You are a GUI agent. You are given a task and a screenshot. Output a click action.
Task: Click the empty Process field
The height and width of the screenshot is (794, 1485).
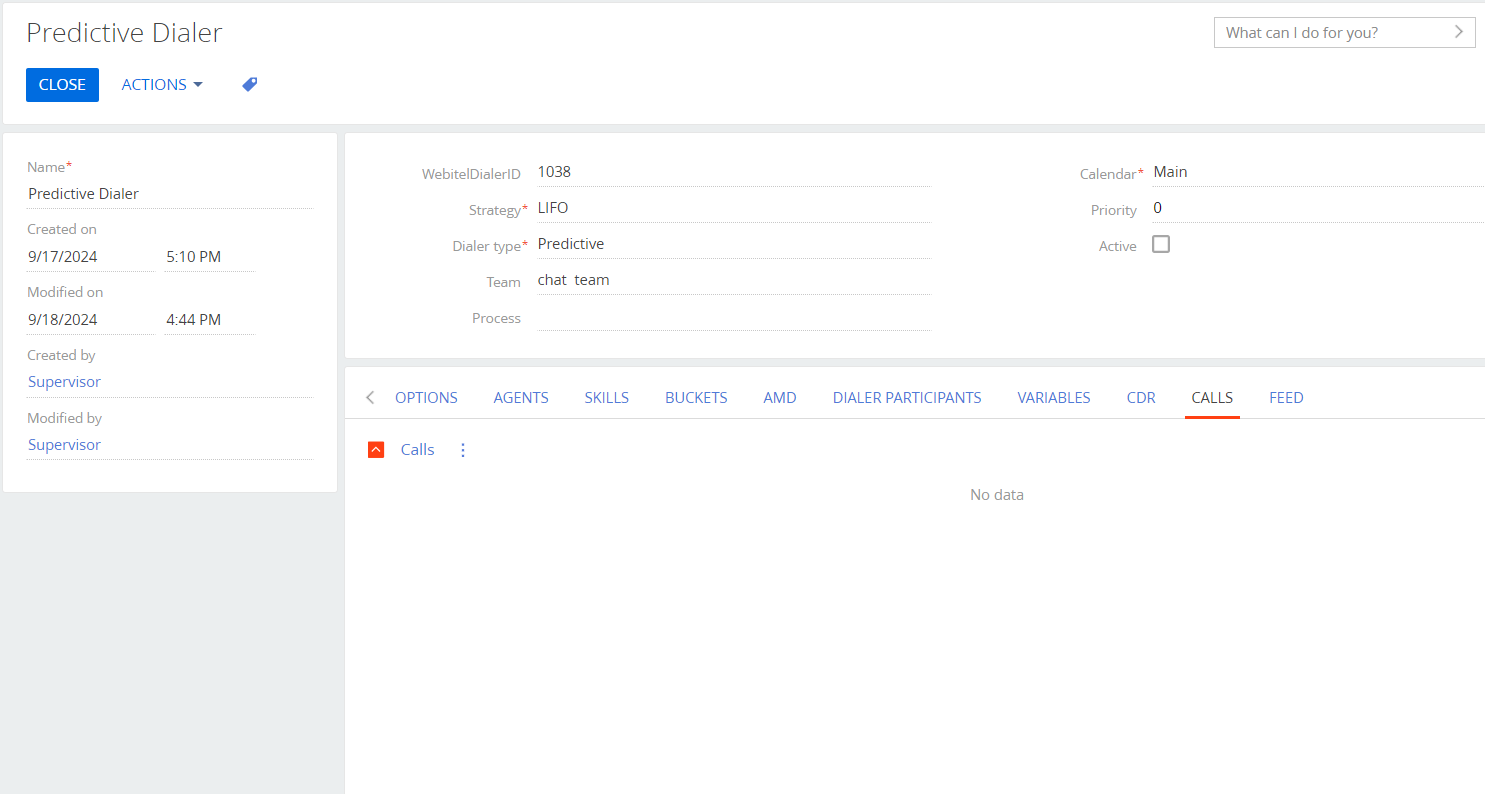tap(733, 317)
